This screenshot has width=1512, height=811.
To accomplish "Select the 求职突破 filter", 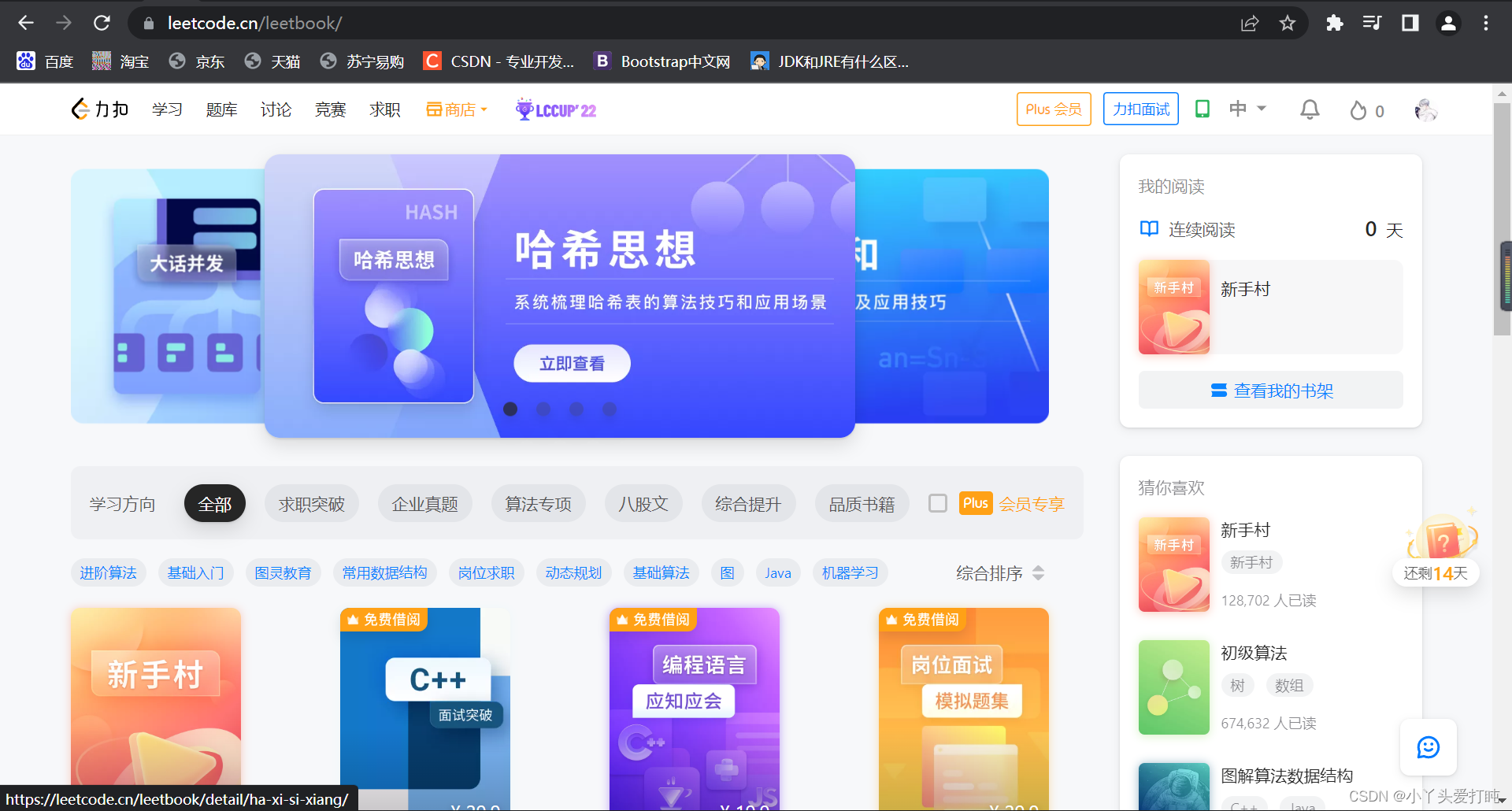I will pos(312,504).
